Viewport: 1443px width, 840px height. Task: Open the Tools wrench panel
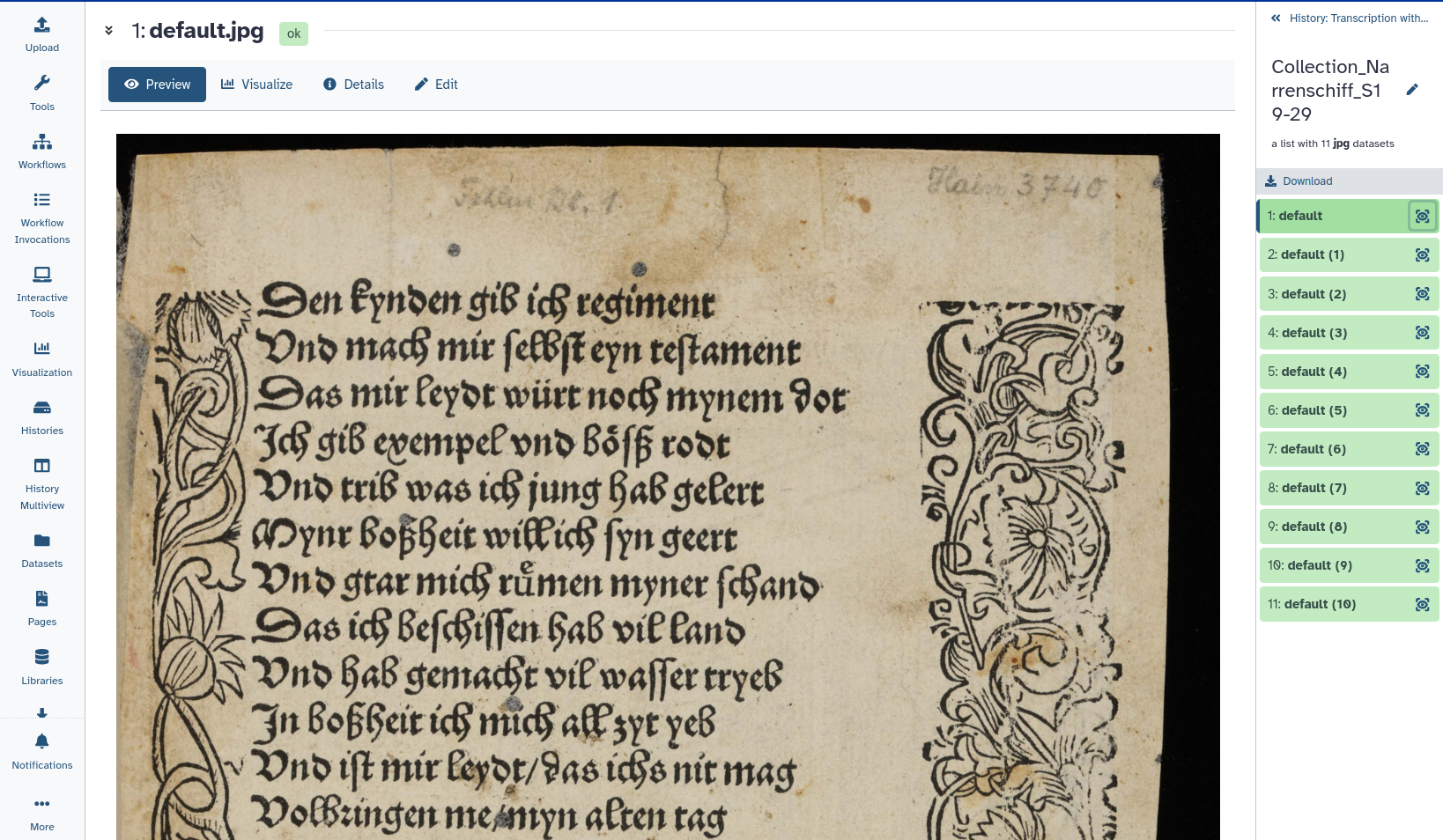pyautogui.click(x=42, y=93)
